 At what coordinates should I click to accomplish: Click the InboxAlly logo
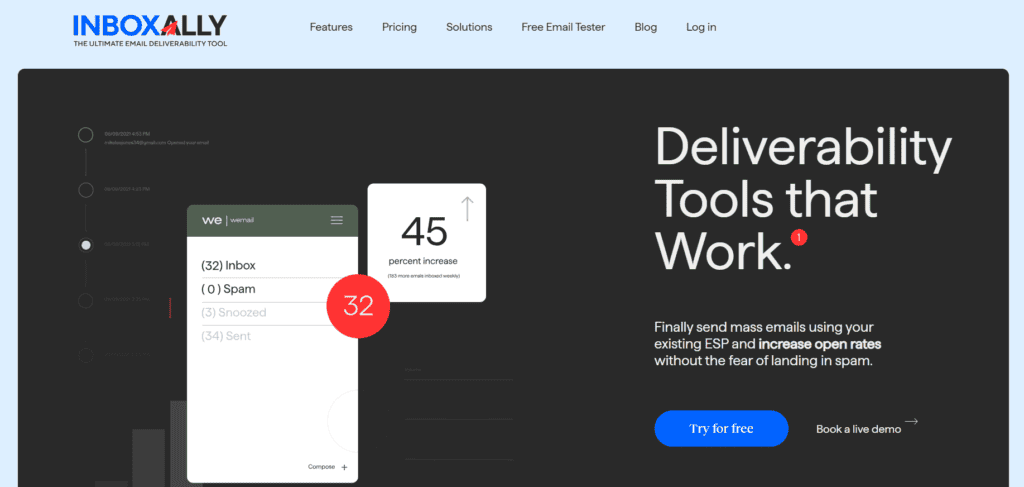coord(150,29)
